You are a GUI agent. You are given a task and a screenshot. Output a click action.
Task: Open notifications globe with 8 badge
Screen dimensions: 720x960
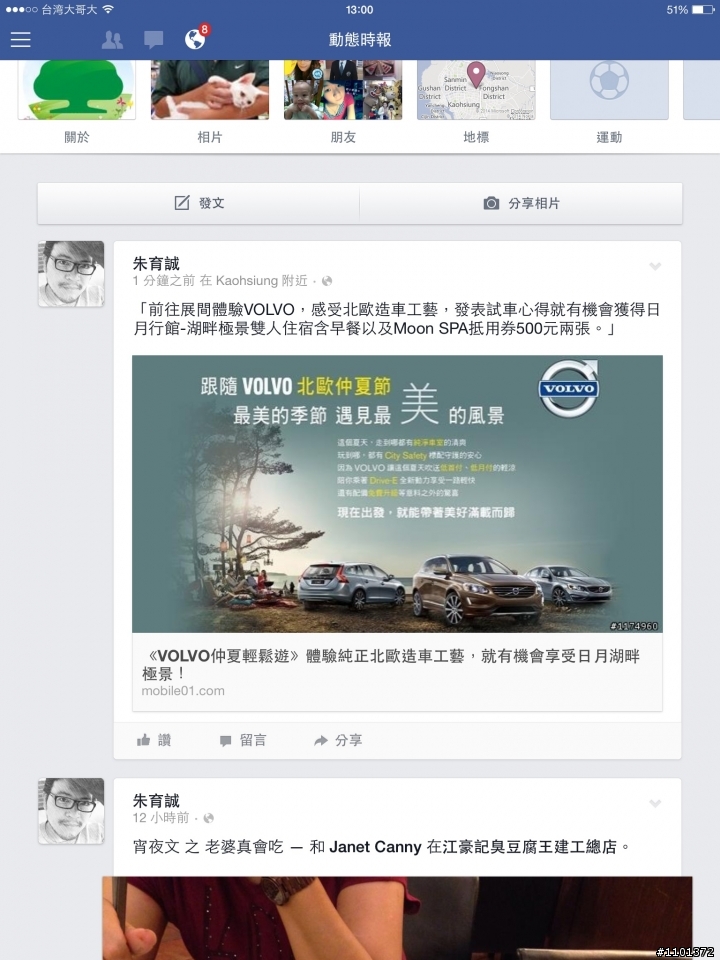click(196, 38)
